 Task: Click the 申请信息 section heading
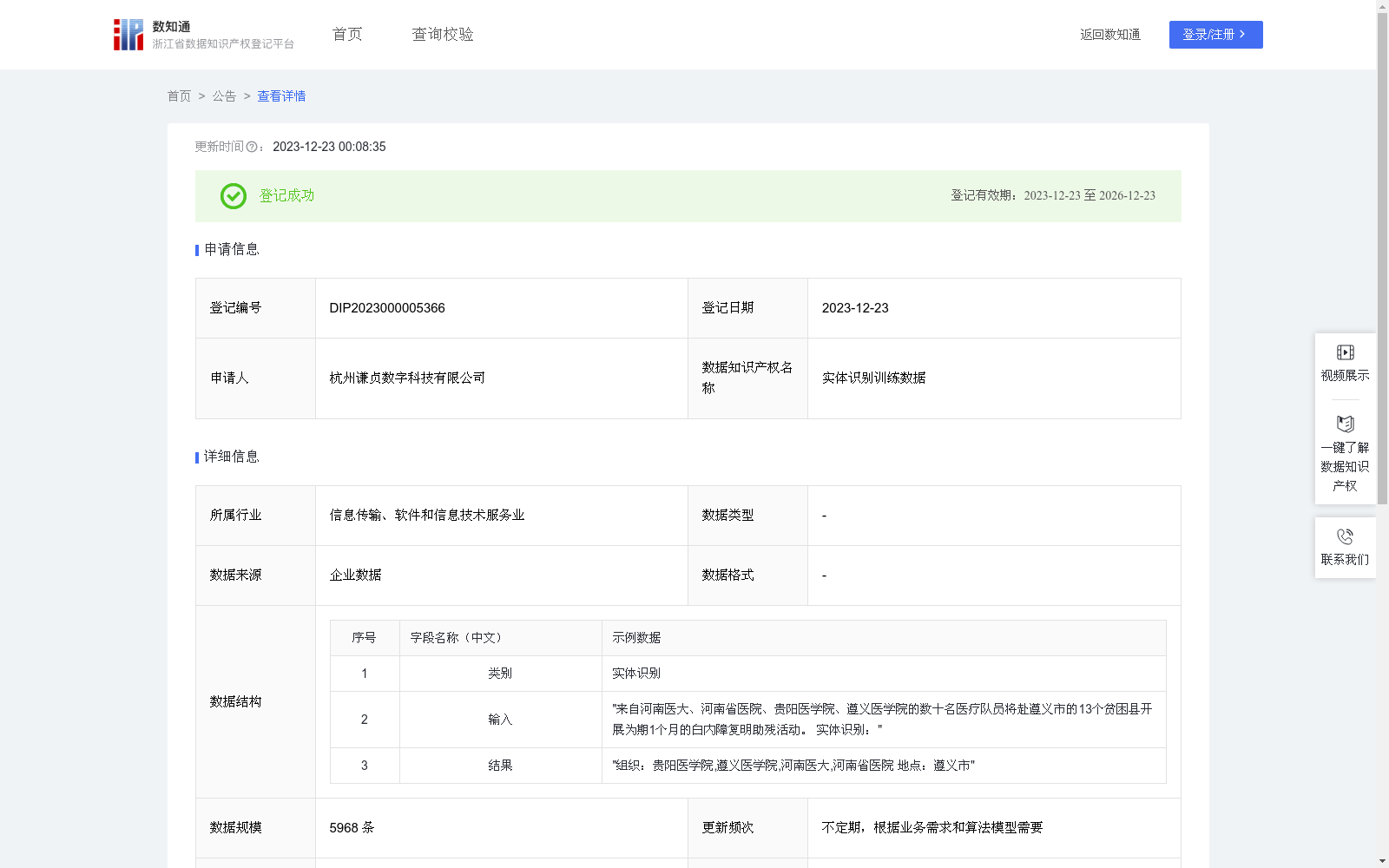point(231,250)
